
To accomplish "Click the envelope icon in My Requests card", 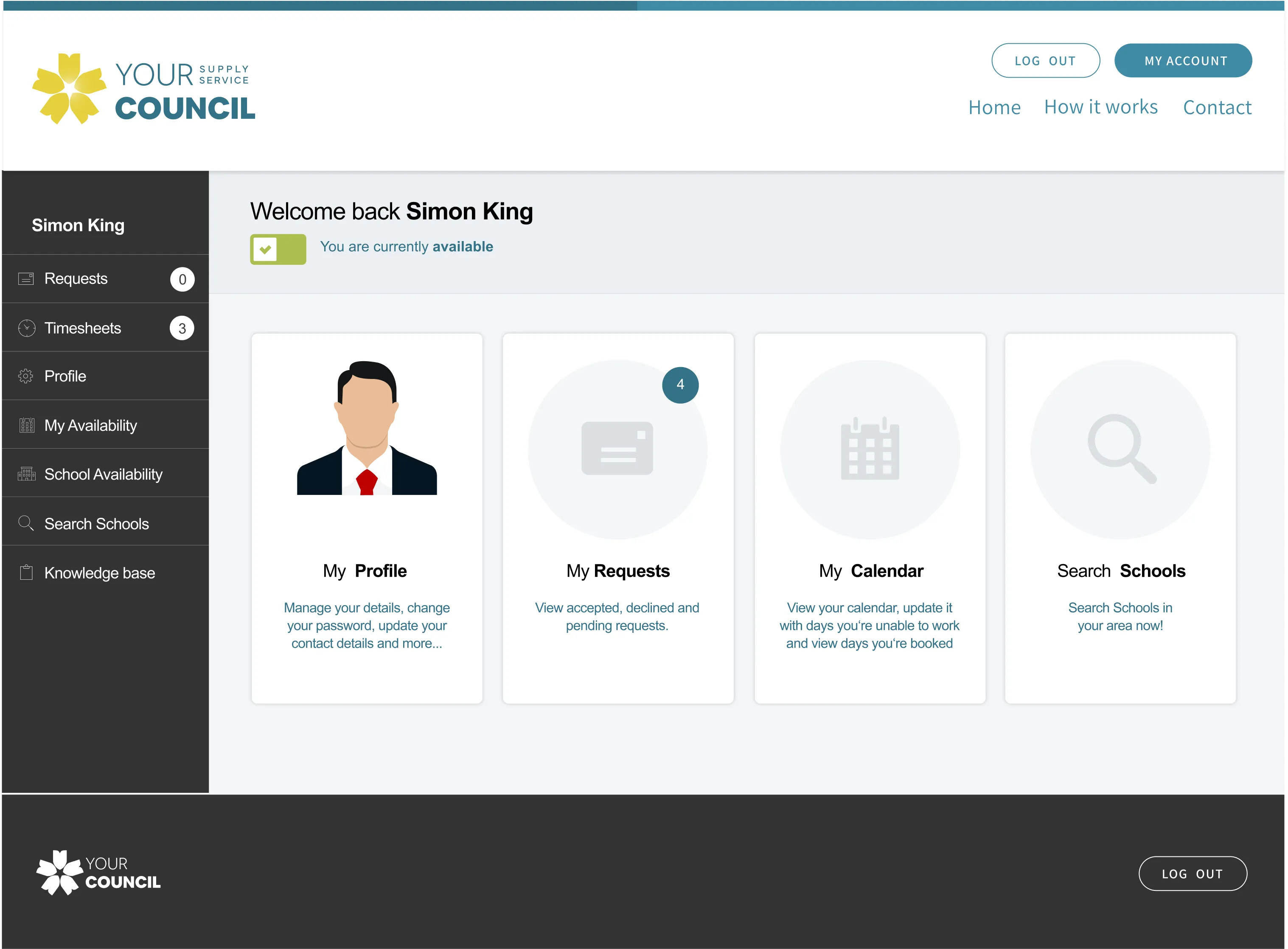I will (x=617, y=449).
